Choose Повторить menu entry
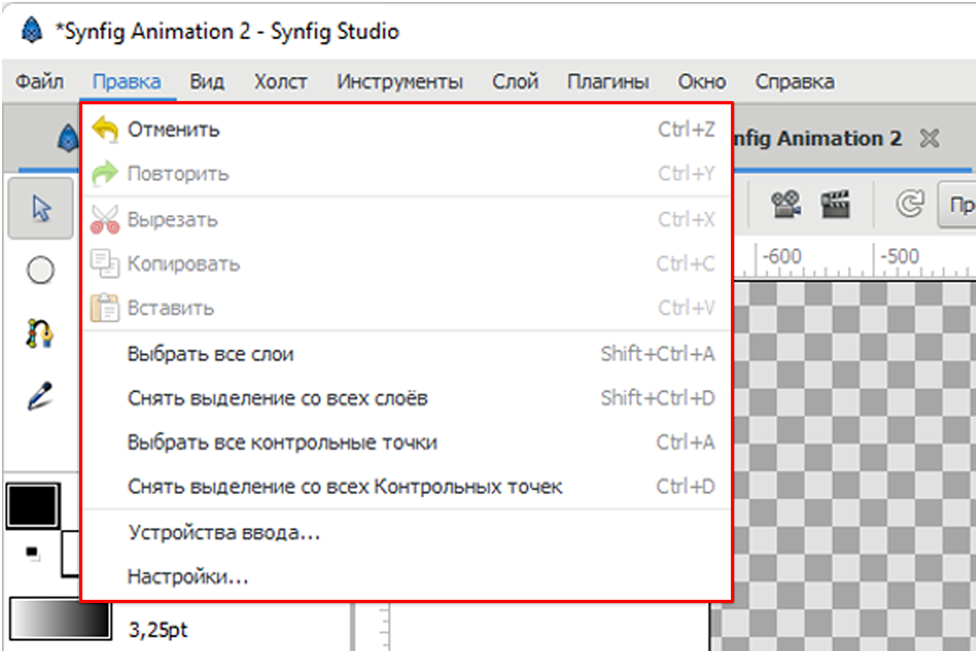Image resolution: width=978 pixels, height=653 pixels. [x=407, y=173]
